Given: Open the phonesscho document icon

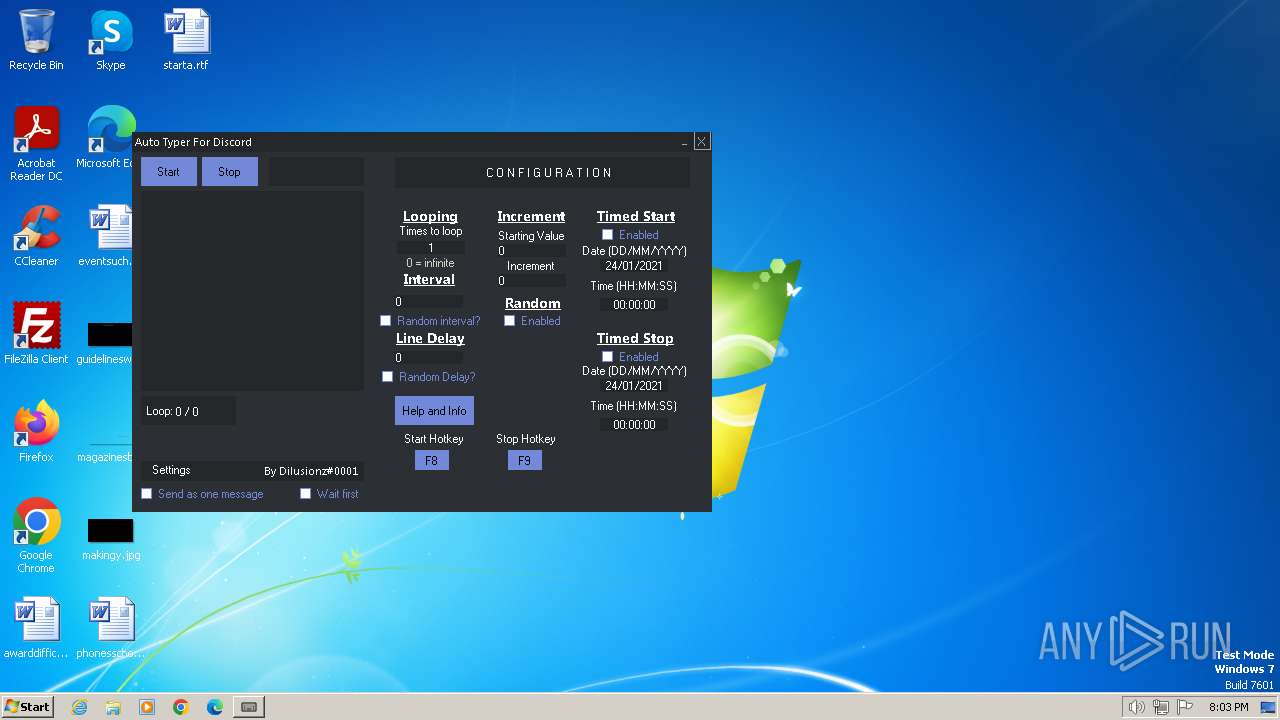Looking at the screenshot, I should coord(110,628).
